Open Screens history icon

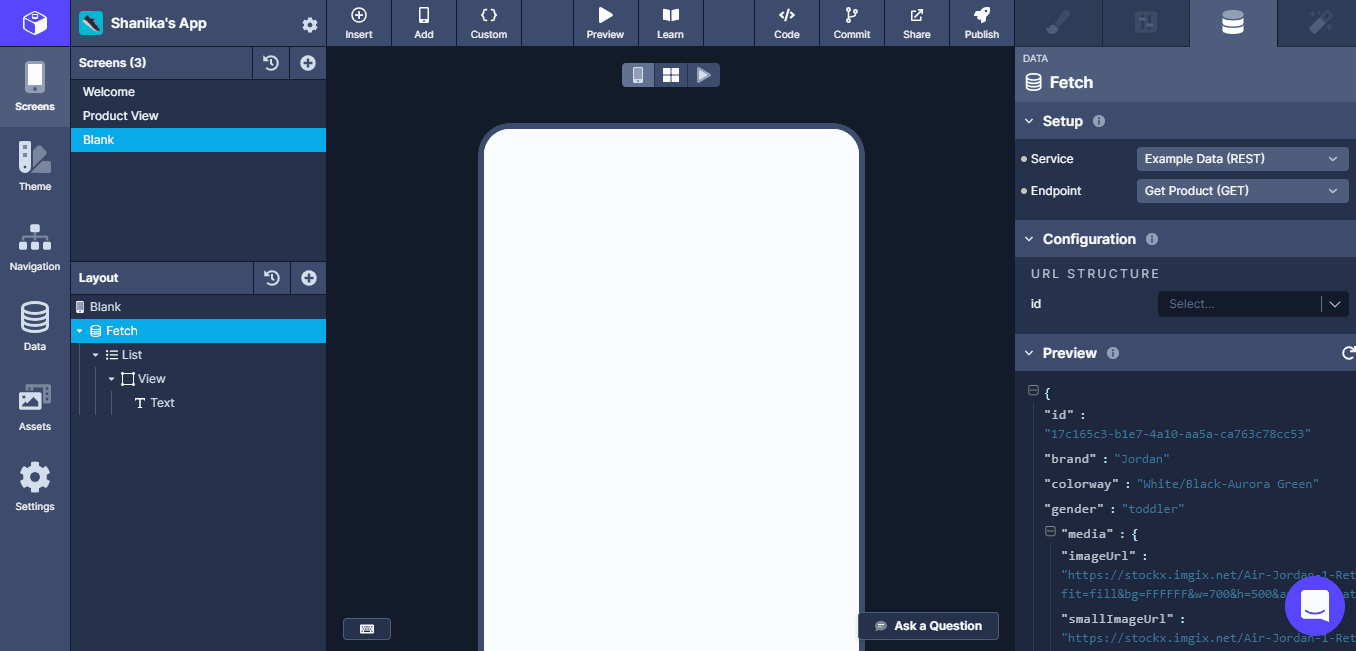(271, 63)
